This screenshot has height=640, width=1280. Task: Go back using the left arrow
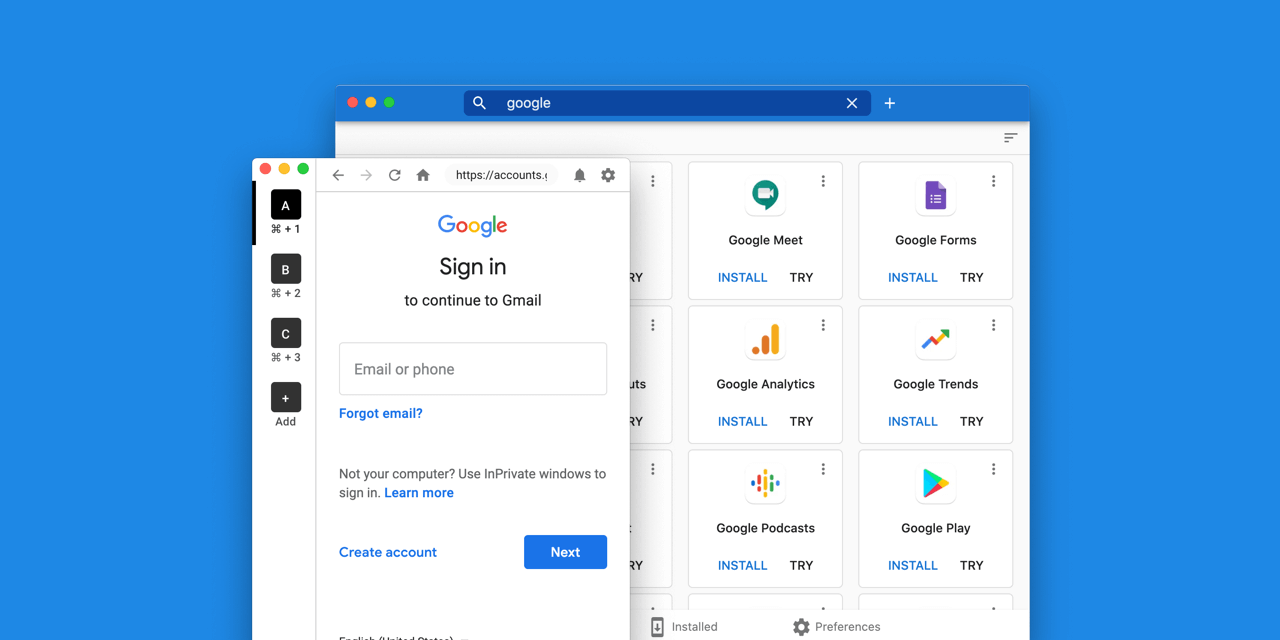(x=338, y=175)
